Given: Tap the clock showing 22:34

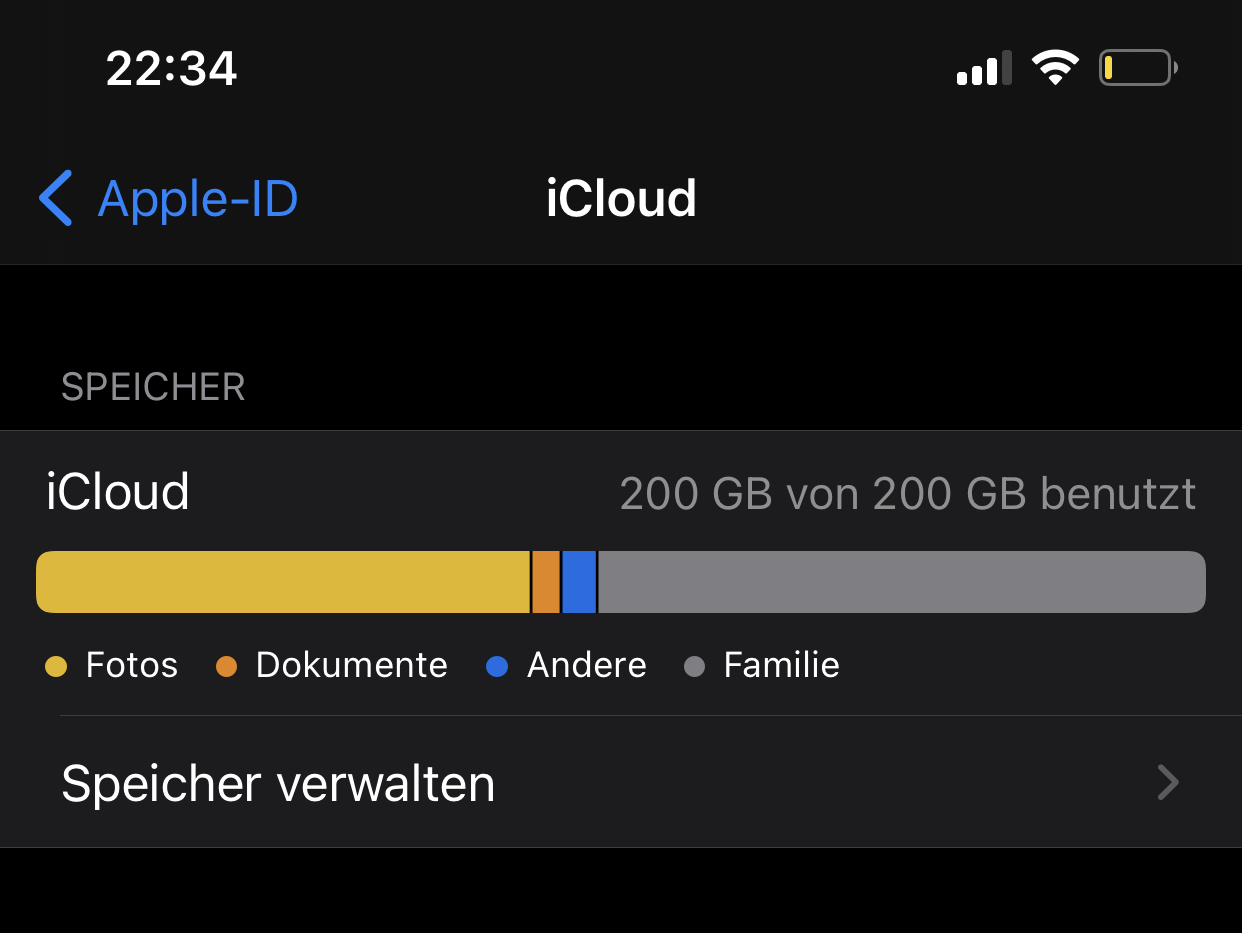Looking at the screenshot, I should pyautogui.click(x=172, y=69).
